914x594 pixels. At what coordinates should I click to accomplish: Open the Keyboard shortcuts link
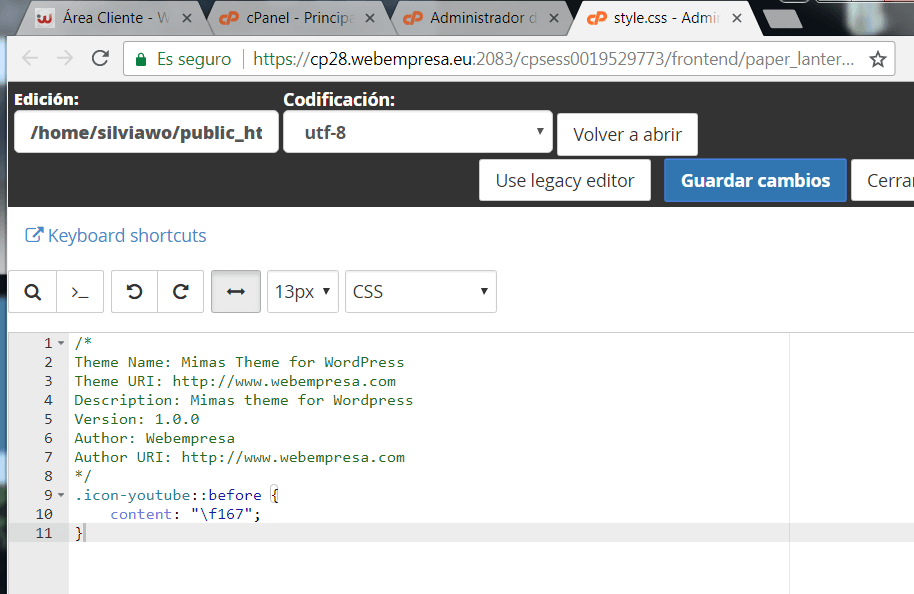tap(115, 236)
